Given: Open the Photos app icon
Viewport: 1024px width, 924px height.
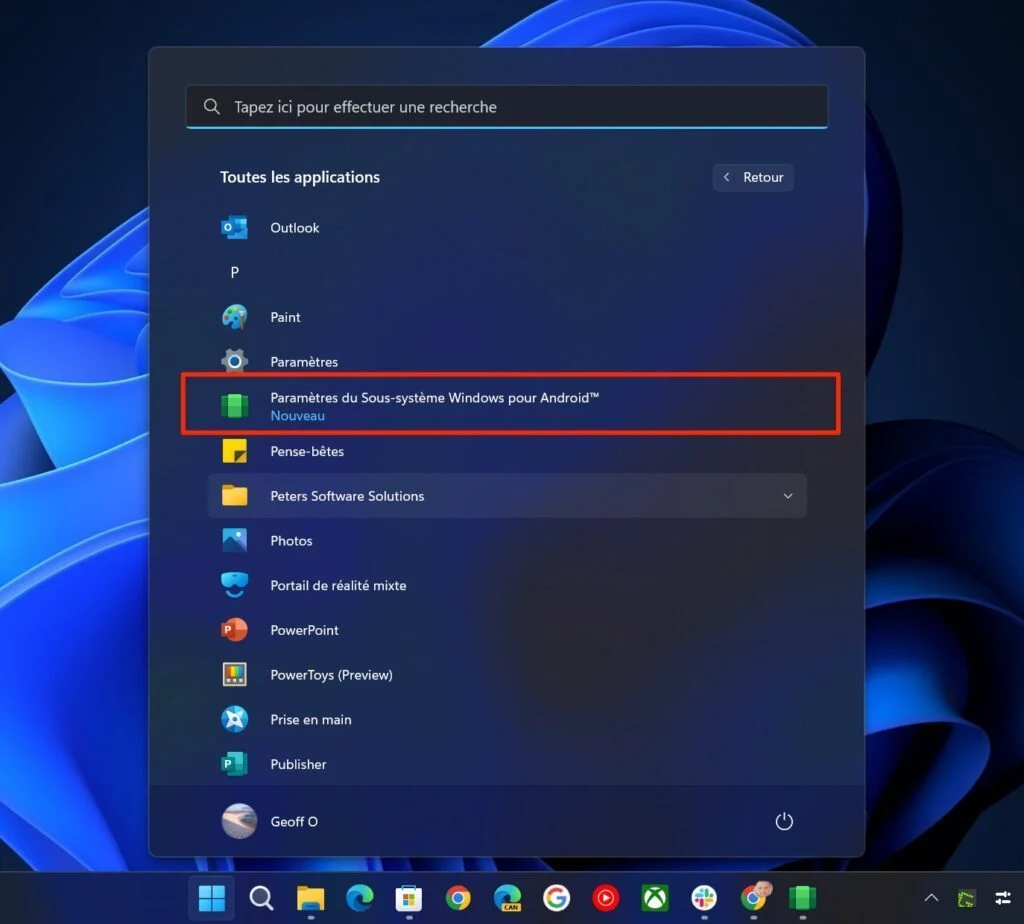Looking at the screenshot, I should pos(234,540).
